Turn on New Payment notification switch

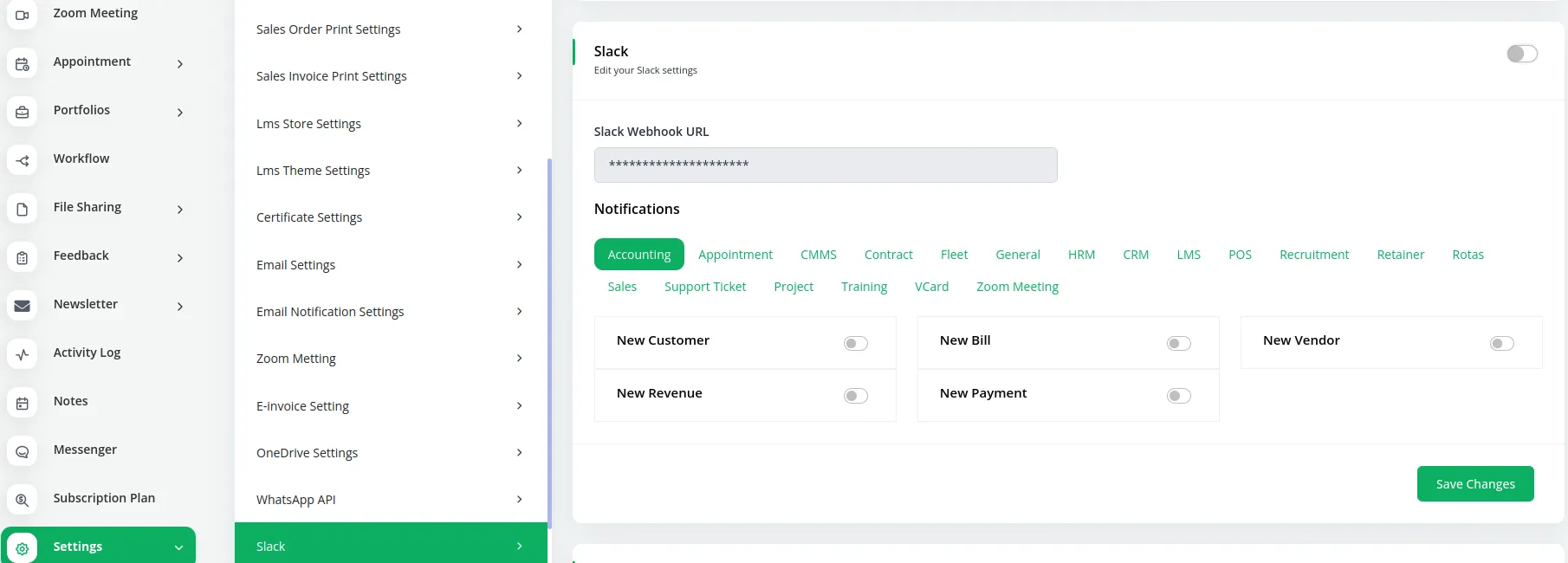click(x=1178, y=396)
